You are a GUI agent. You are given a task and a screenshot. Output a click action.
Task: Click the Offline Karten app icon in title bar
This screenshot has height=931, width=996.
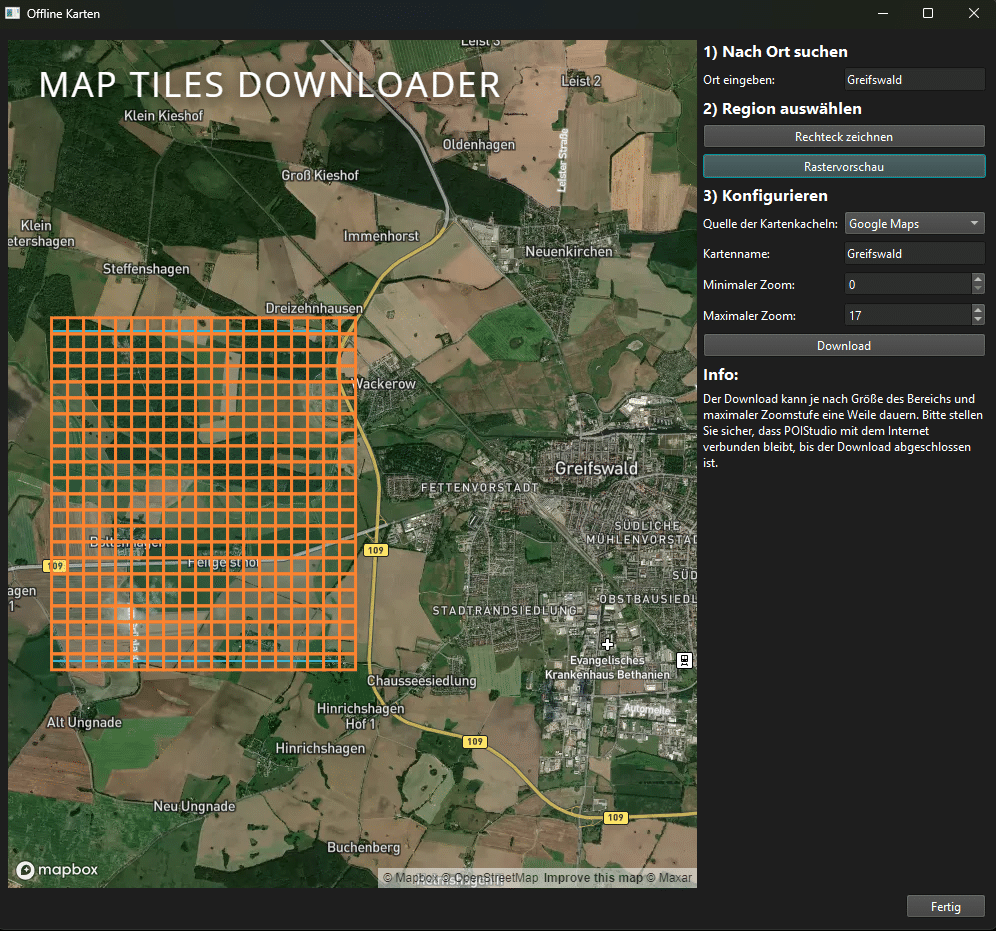[13, 14]
